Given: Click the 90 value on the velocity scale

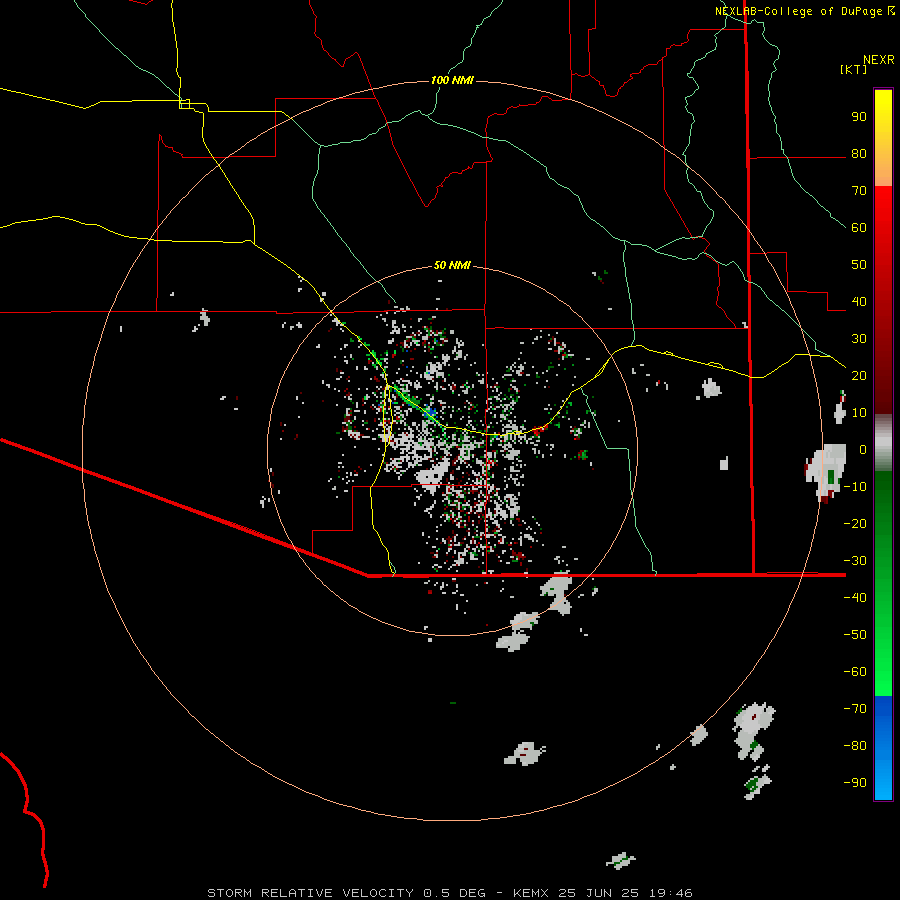Looking at the screenshot, I should coord(859,117).
